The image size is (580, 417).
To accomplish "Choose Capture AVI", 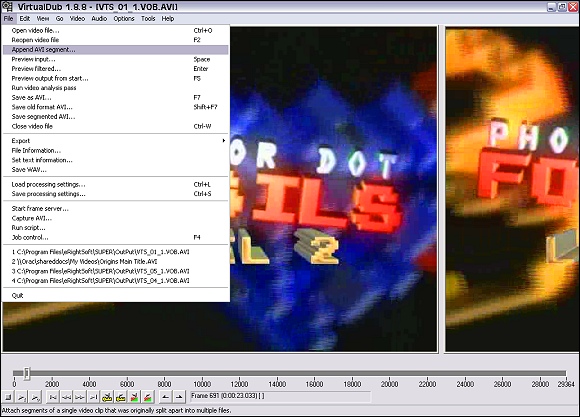I will (115, 218).
